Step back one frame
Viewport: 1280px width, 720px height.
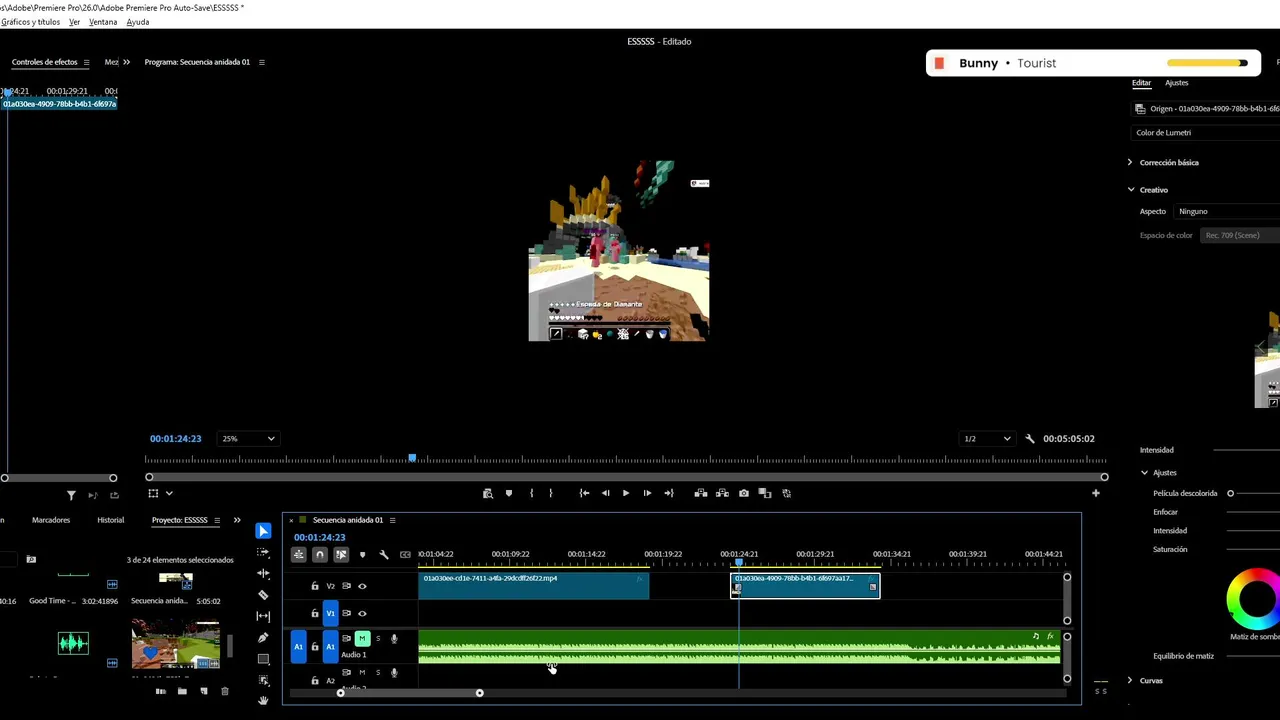(x=605, y=493)
